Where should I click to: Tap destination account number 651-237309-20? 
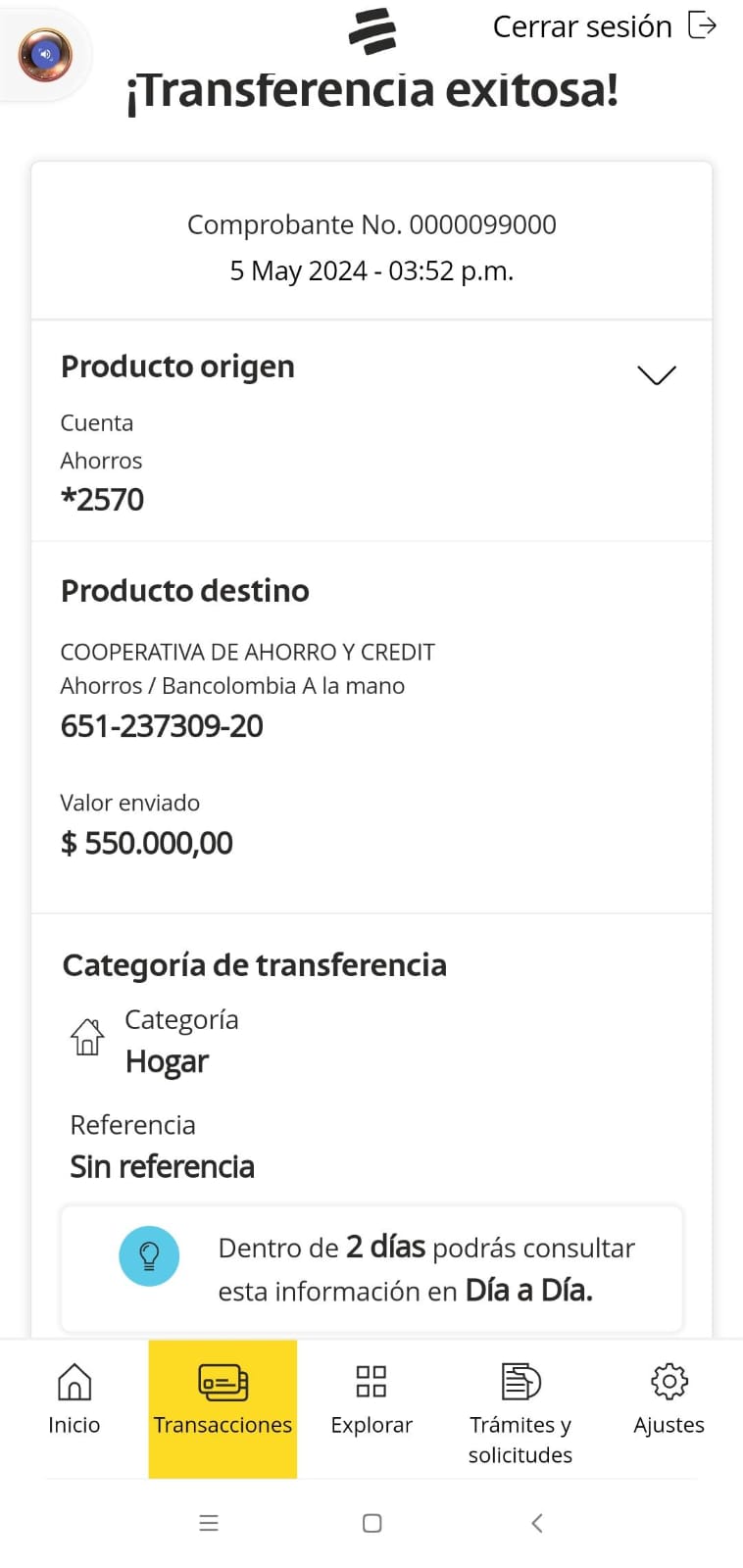click(162, 726)
